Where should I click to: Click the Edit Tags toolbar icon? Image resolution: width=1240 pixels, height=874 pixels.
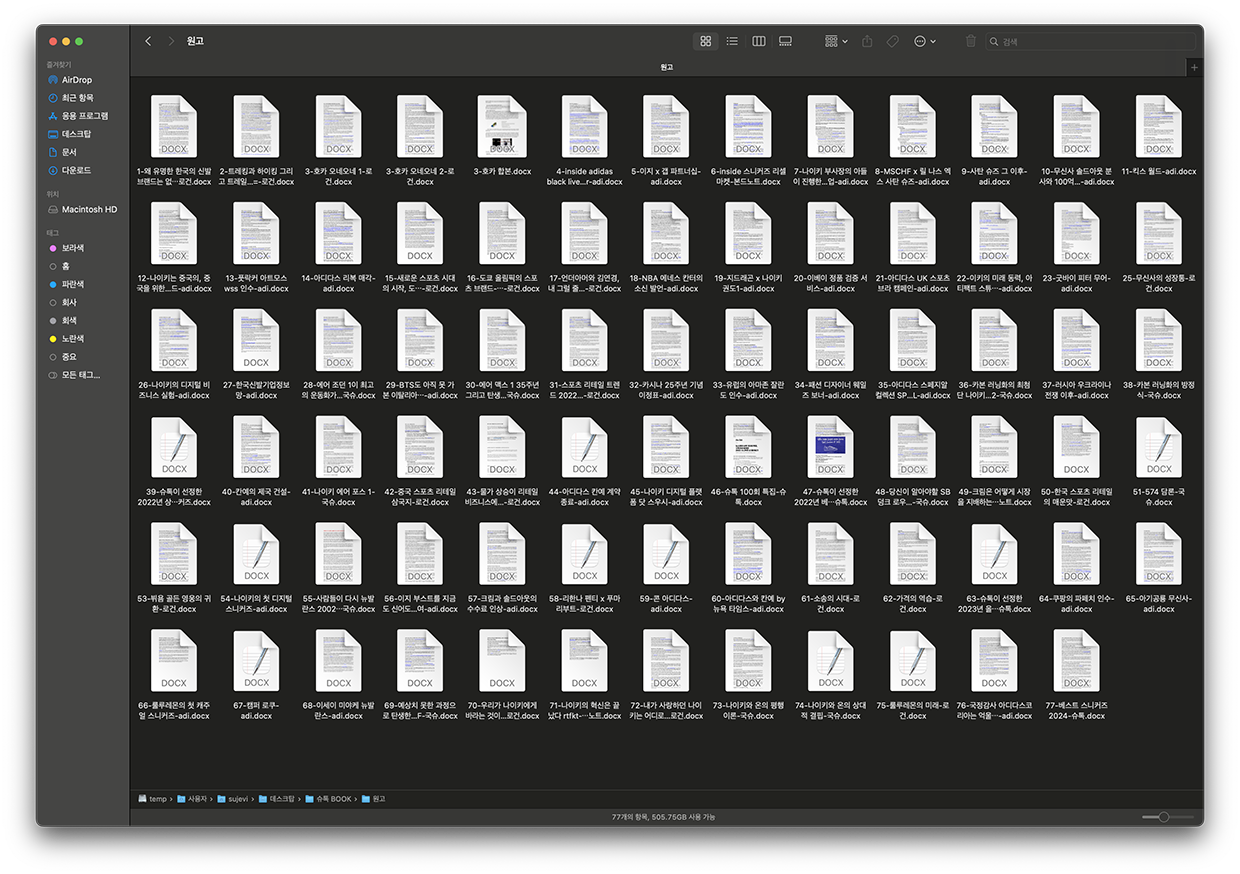[893, 41]
